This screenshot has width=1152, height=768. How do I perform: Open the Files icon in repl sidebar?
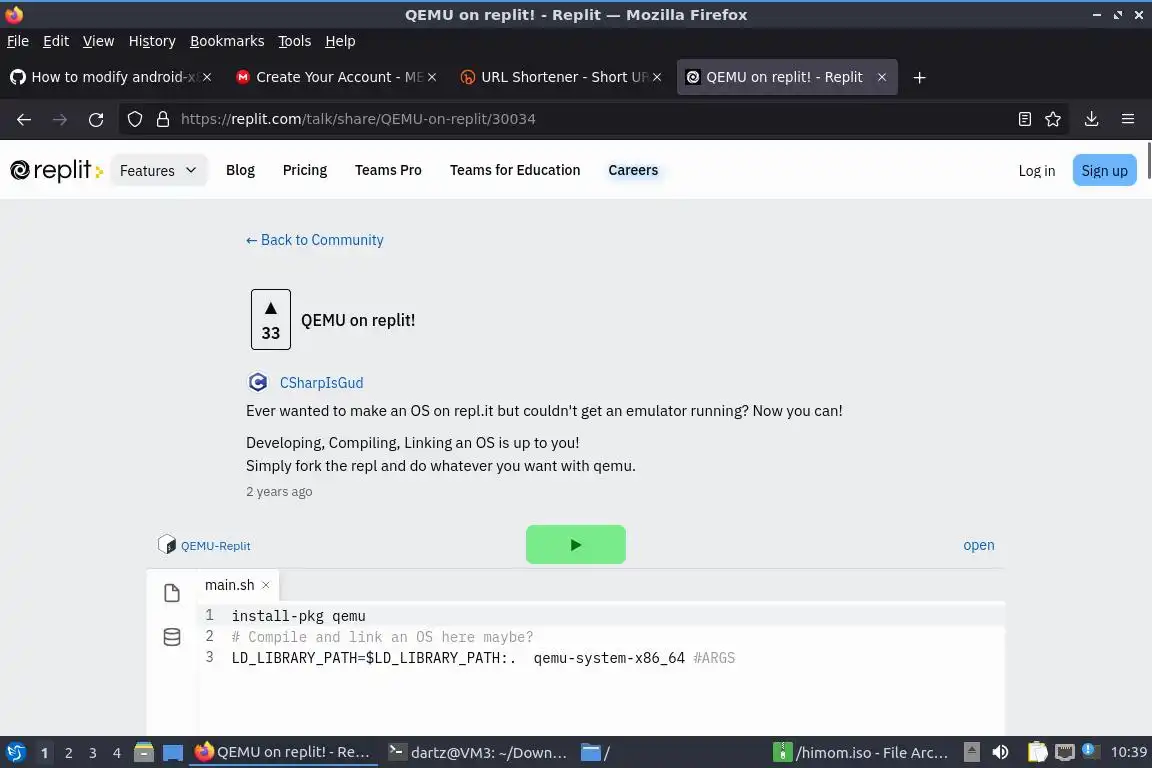(172, 593)
